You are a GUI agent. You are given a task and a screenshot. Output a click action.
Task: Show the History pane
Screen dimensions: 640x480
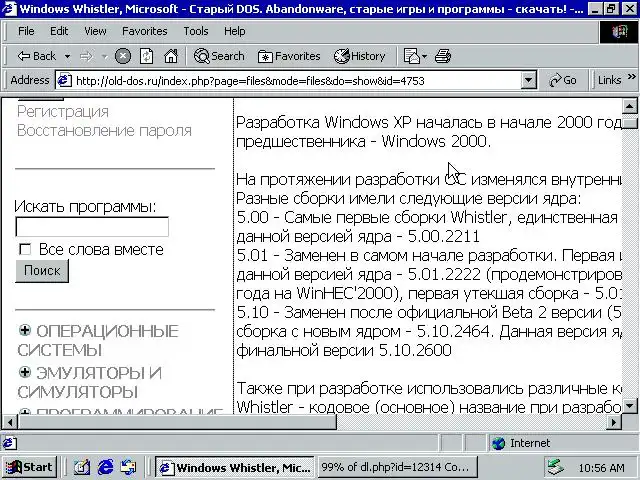[x=359, y=56]
